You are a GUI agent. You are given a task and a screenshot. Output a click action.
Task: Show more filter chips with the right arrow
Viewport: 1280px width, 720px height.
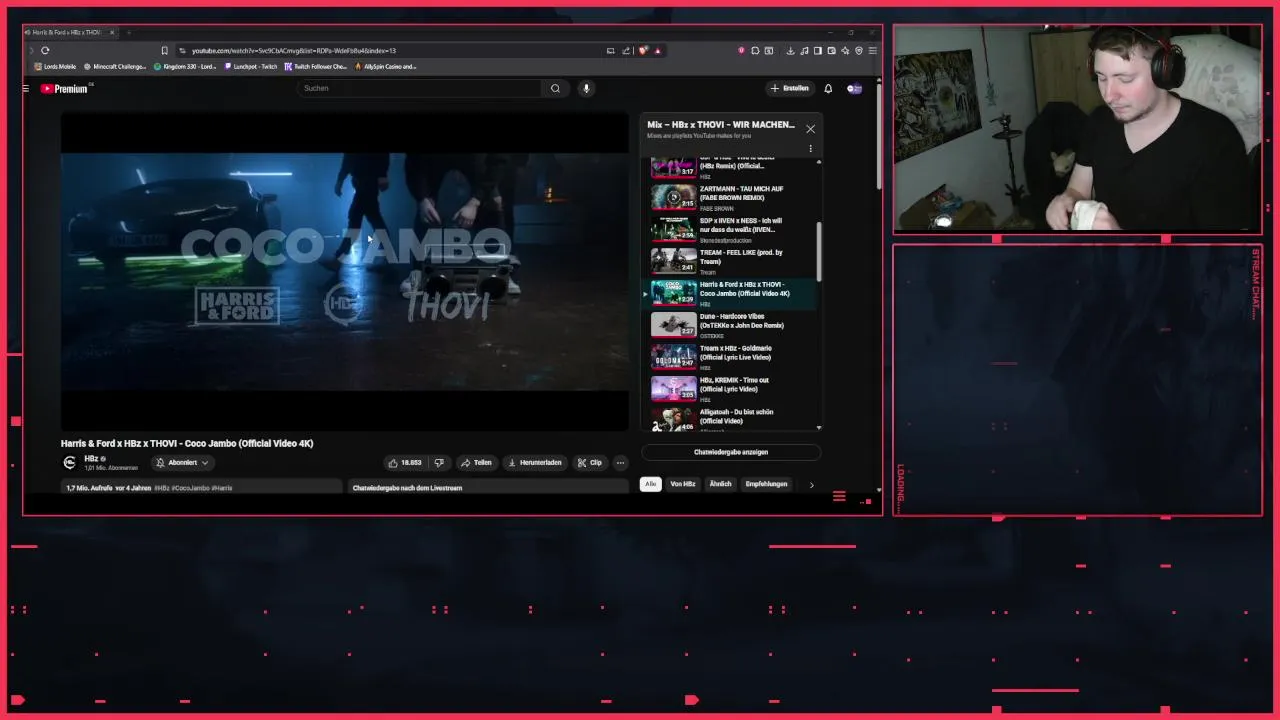pyautogui.click(x=811, y=485)
